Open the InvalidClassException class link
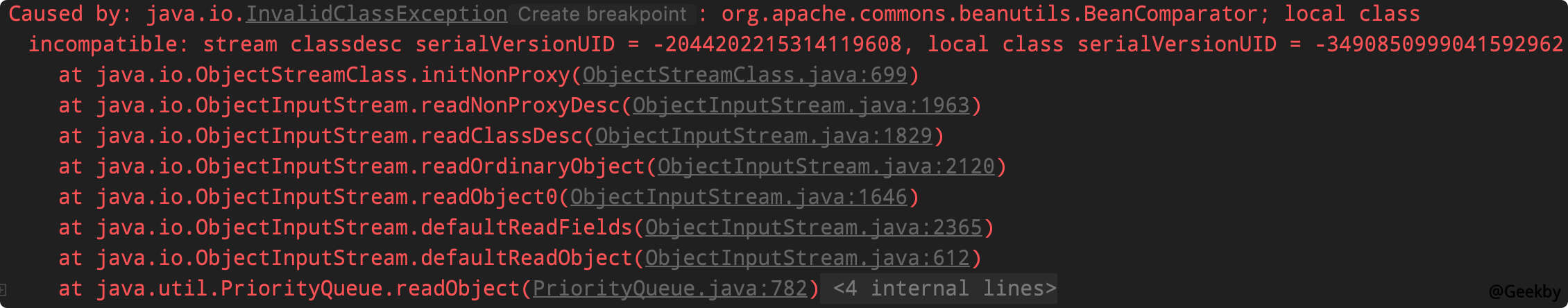 (x=377, y=15)
